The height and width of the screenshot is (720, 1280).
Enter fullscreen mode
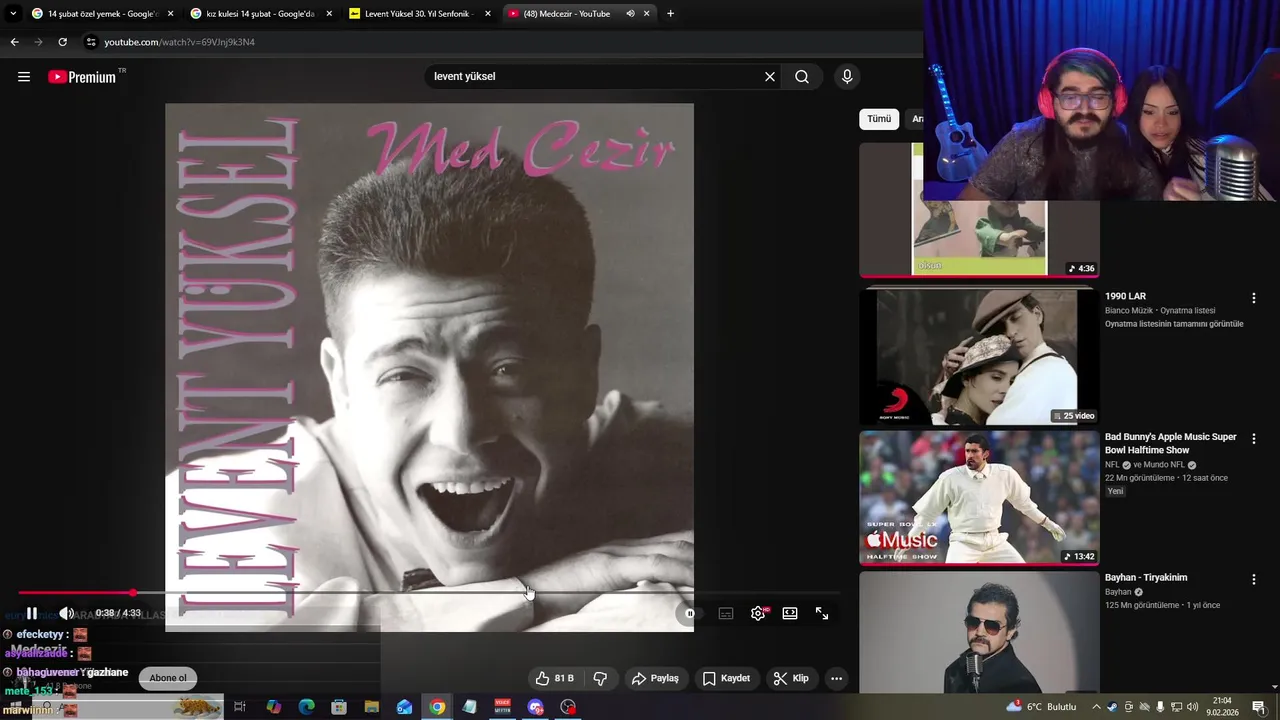(x=822, y=613)
